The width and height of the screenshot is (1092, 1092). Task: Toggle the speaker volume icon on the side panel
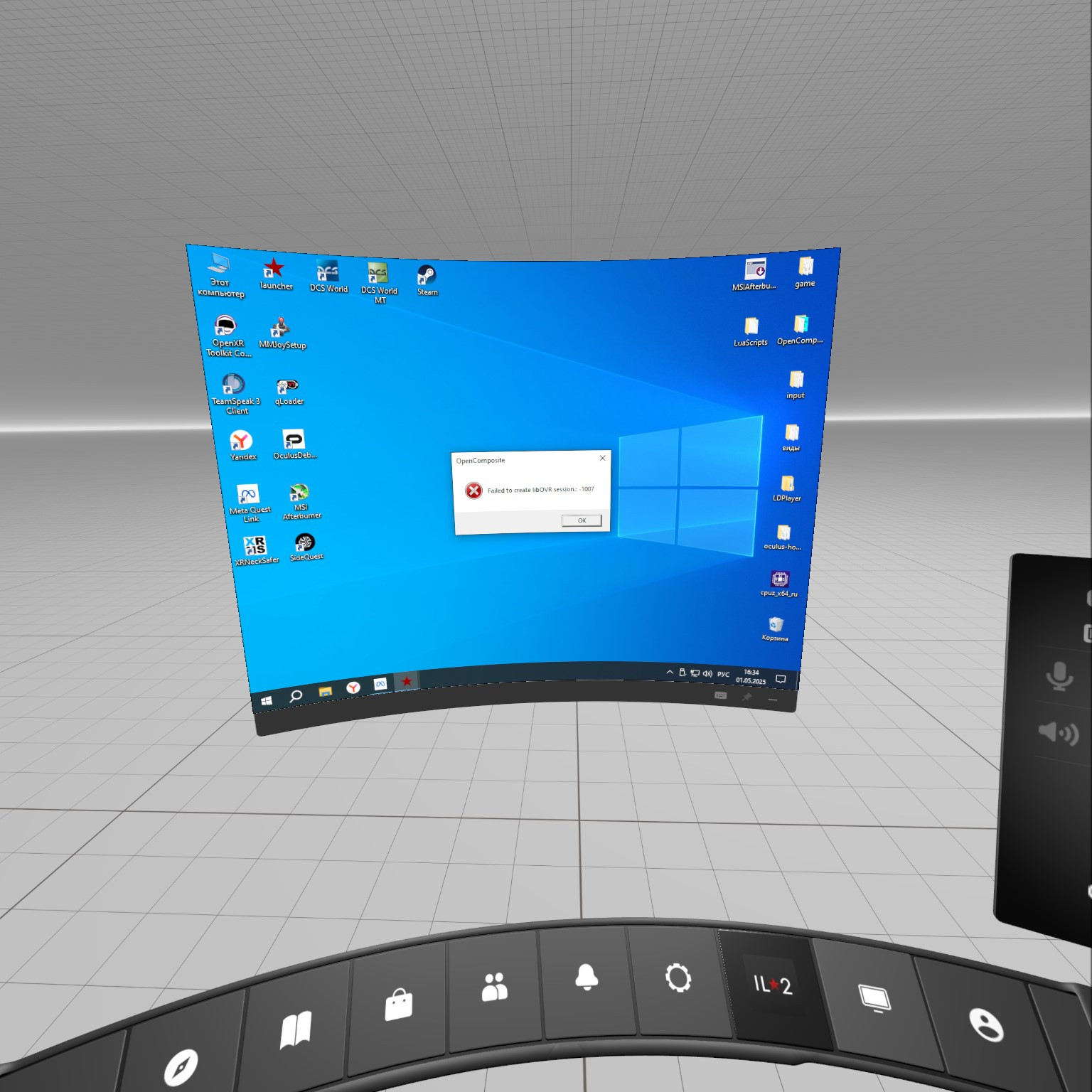pyautogui.click(x=1059, y=732)
